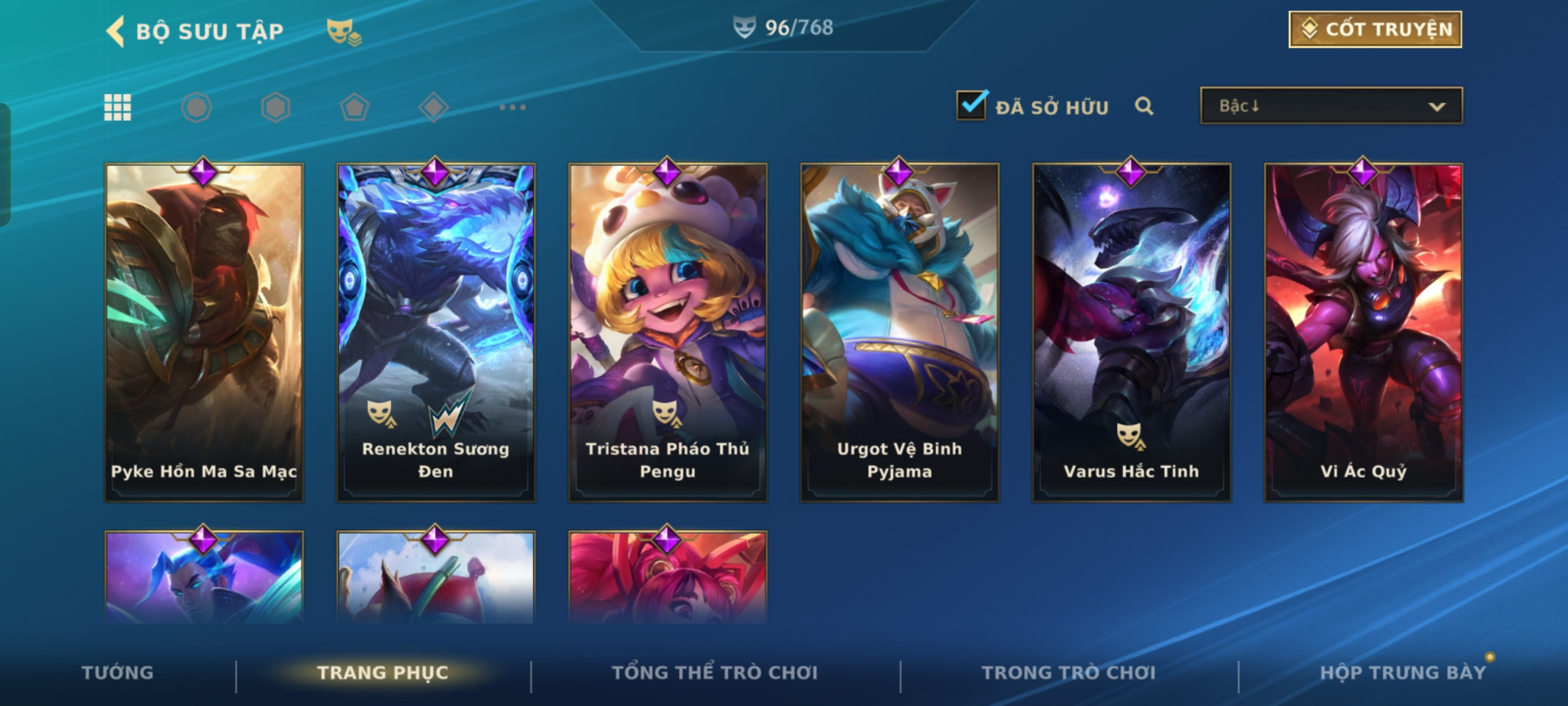The height and width of the screenshot is (706, 1568).
Task: Open the Vi Ác Quỷ skin card
Action: 1364,332
